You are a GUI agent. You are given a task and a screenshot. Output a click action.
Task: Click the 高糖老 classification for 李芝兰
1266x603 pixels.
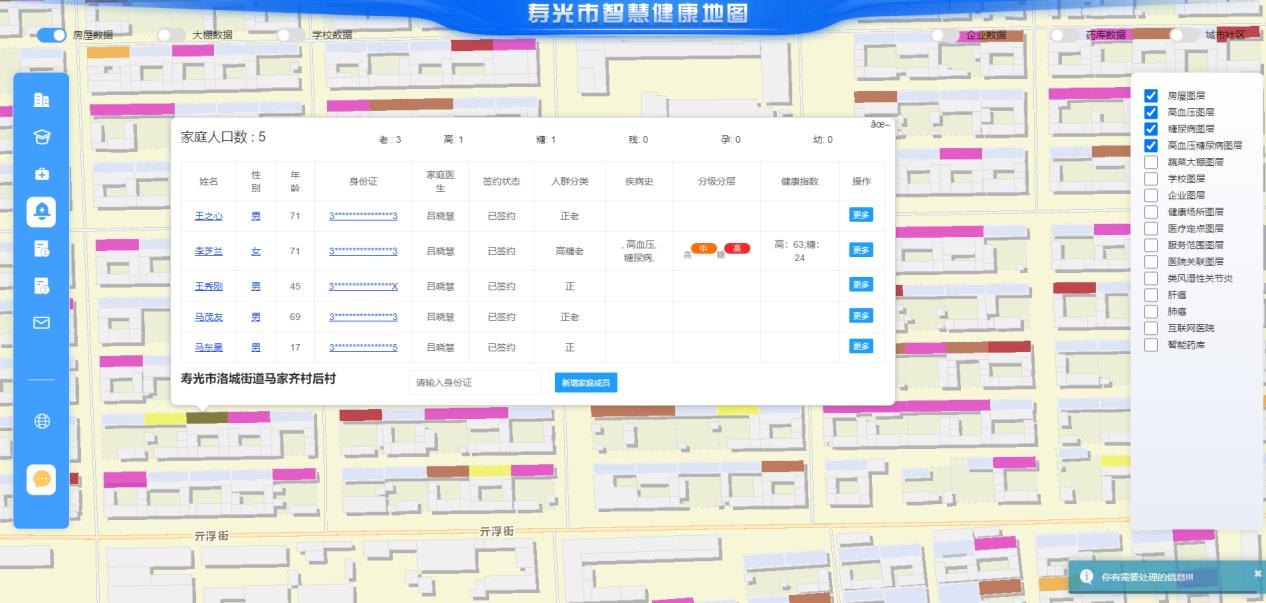coord(569,251)
